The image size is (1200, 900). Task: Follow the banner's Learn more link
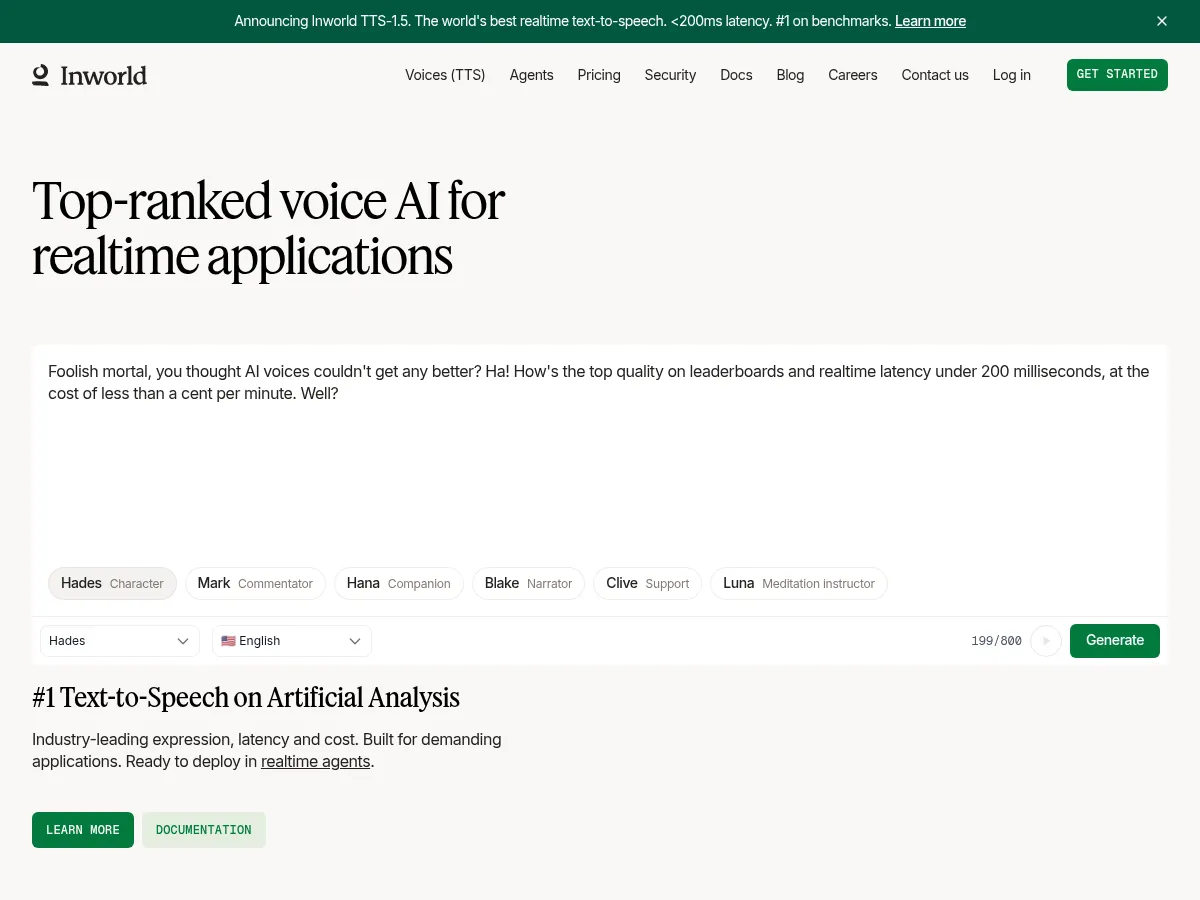[x=930, y=21]
